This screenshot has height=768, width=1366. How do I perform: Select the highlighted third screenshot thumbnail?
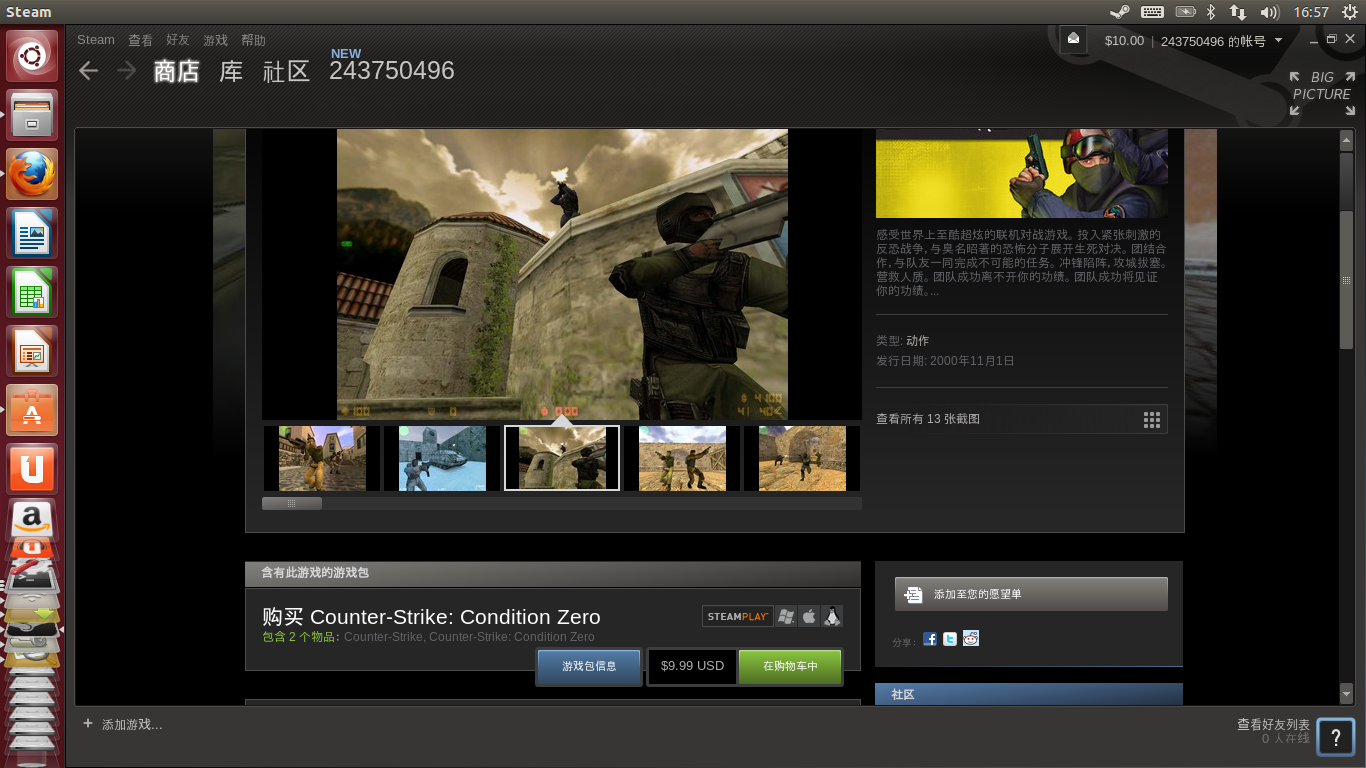(562, 458)
